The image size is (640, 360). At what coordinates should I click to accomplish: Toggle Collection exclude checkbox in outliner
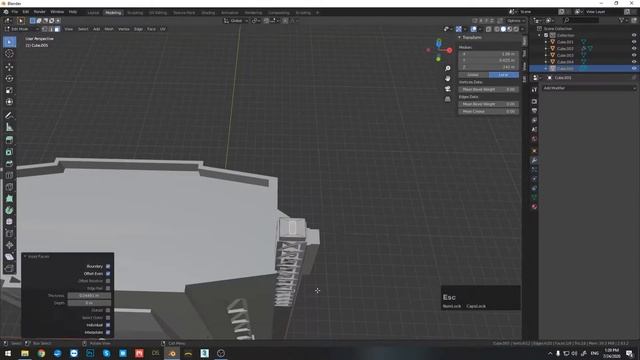tap(546, 36)
